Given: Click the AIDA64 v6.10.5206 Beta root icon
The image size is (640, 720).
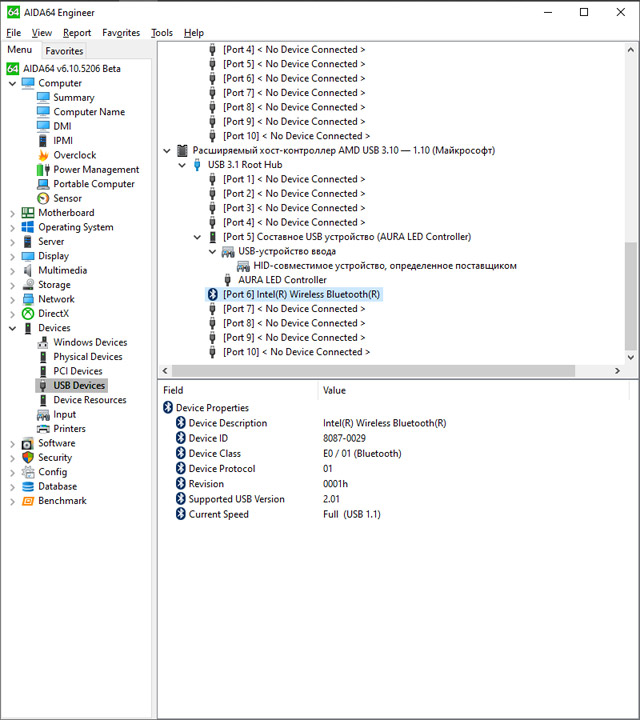Looking at the screenshot, I should (x=13, y=69).
